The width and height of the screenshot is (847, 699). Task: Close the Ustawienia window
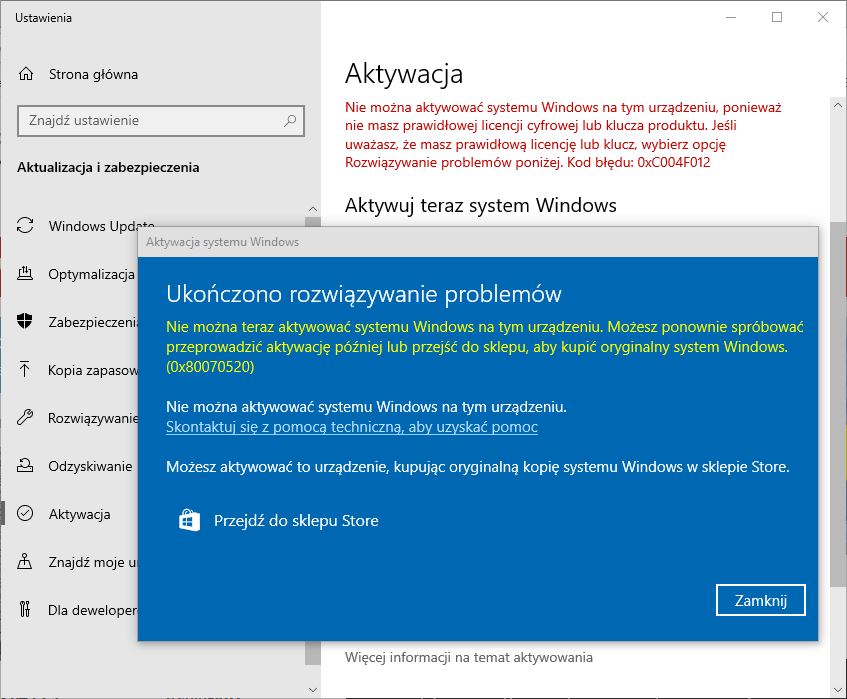coord(823,17)
